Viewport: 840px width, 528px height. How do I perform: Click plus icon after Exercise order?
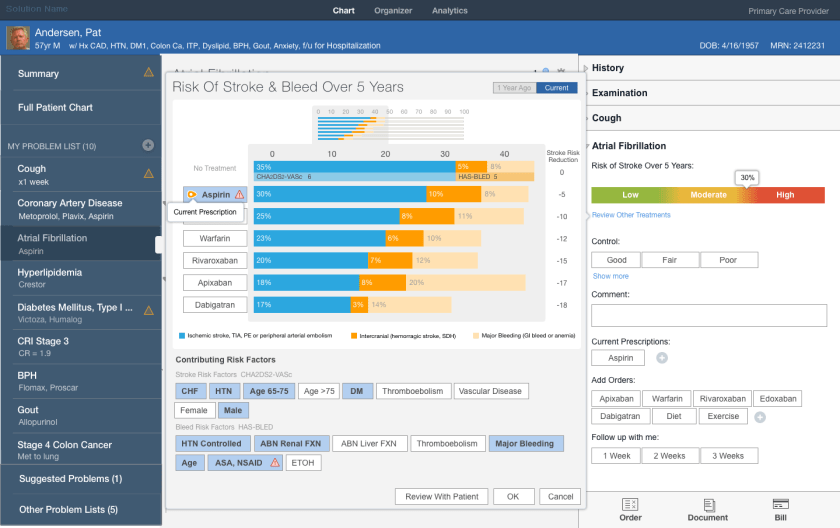760,417
